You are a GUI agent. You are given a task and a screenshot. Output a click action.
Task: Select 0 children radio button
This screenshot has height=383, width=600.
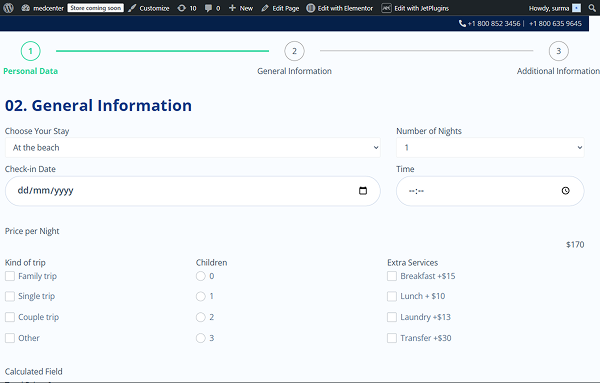click(x=201, y=276)
